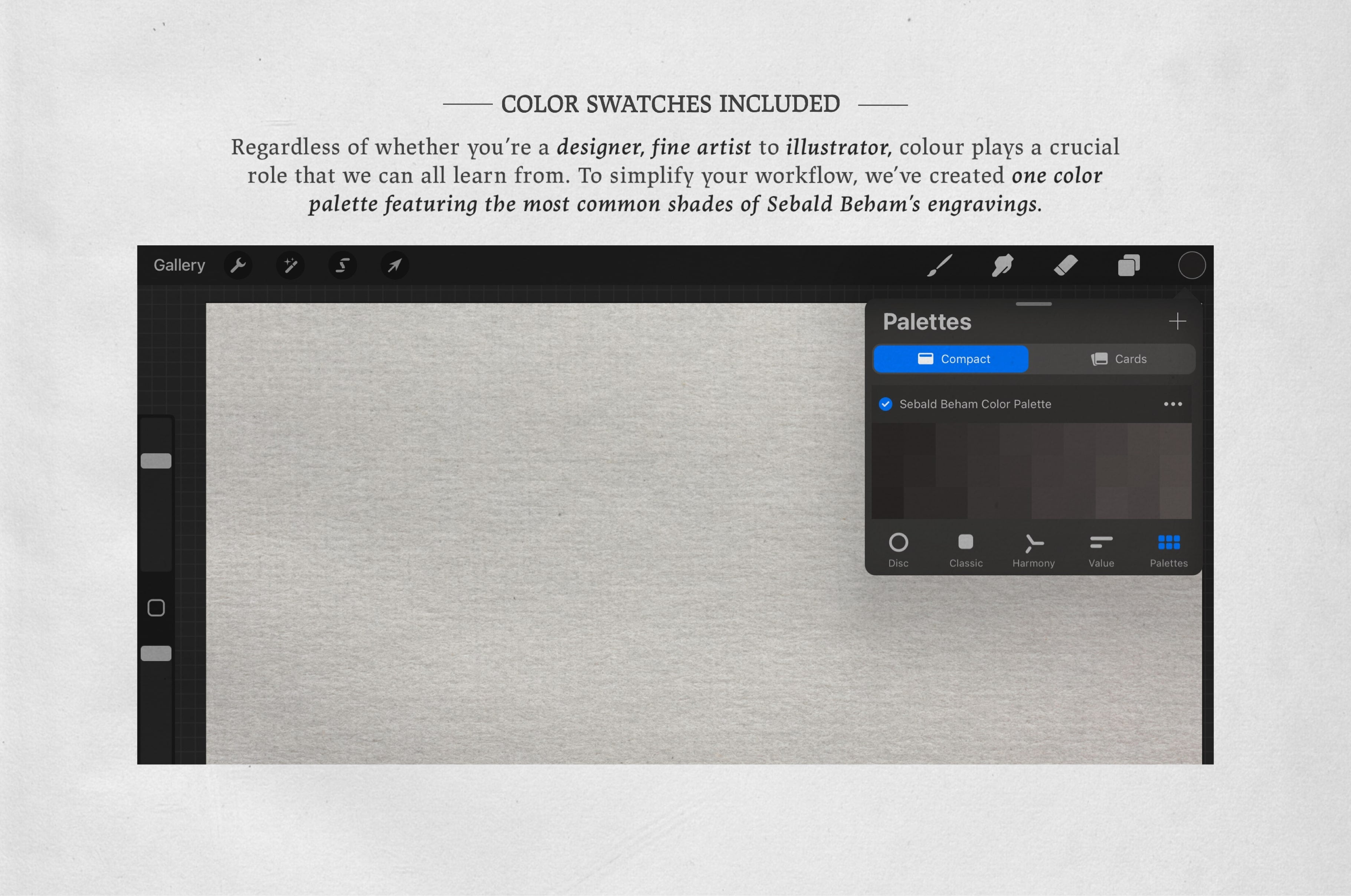
Task: Open the Actions menu in toolbar
Action: coord(237,265)
